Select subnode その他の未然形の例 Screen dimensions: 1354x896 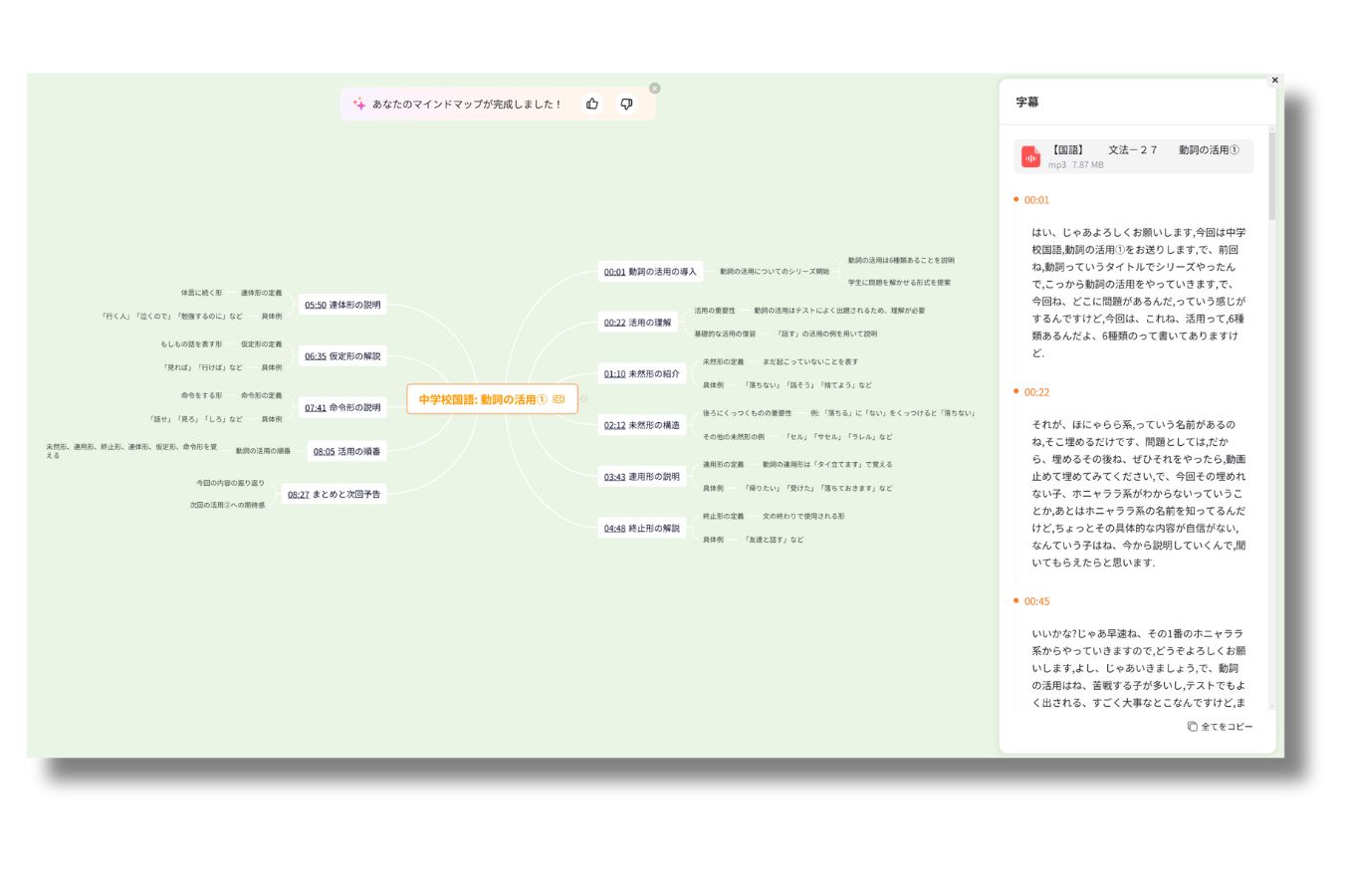click(x=733, y=437)
